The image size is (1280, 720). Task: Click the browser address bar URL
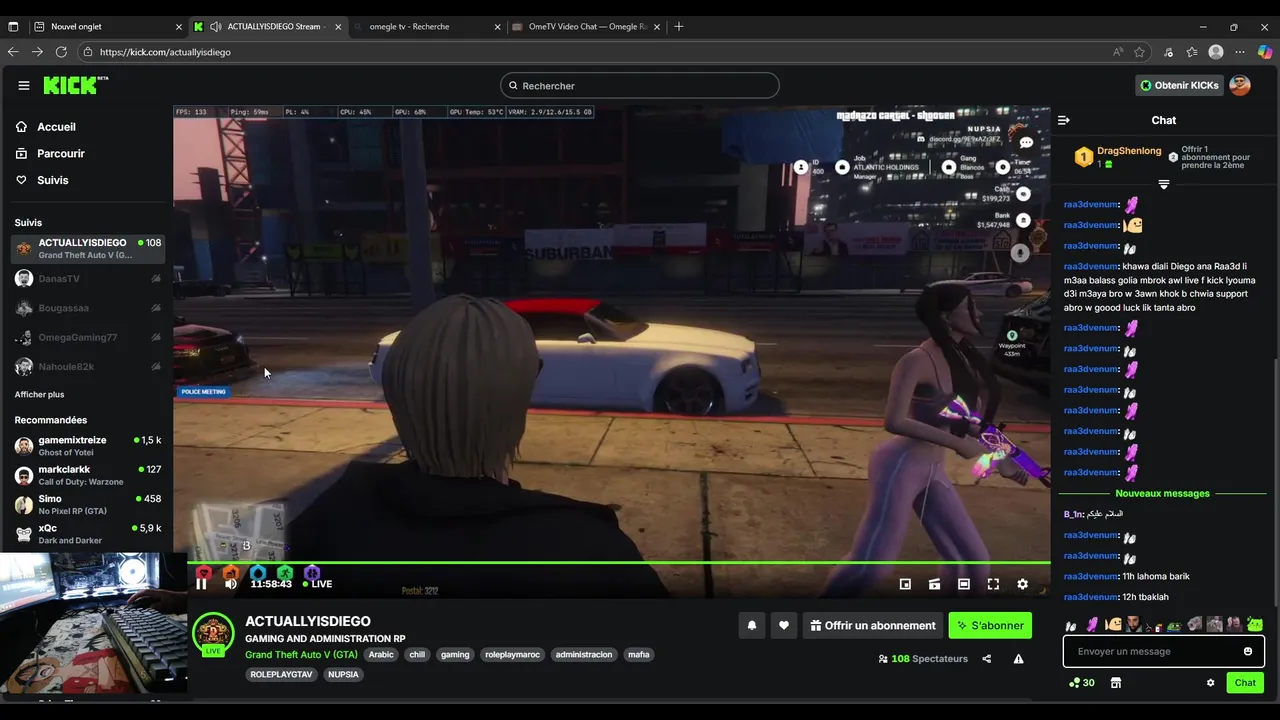point(165,52)
